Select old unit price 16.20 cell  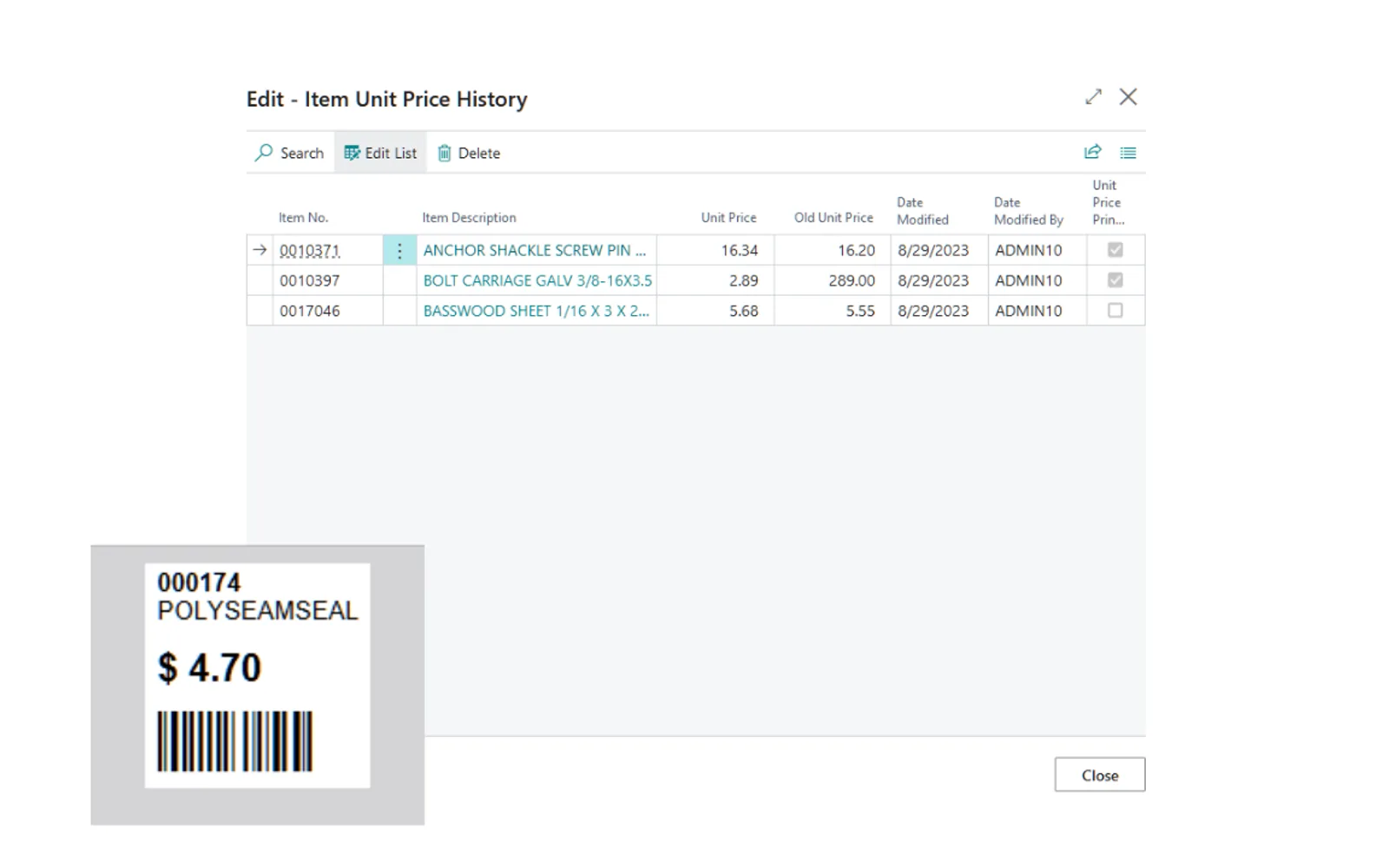(x=833, y=251)
